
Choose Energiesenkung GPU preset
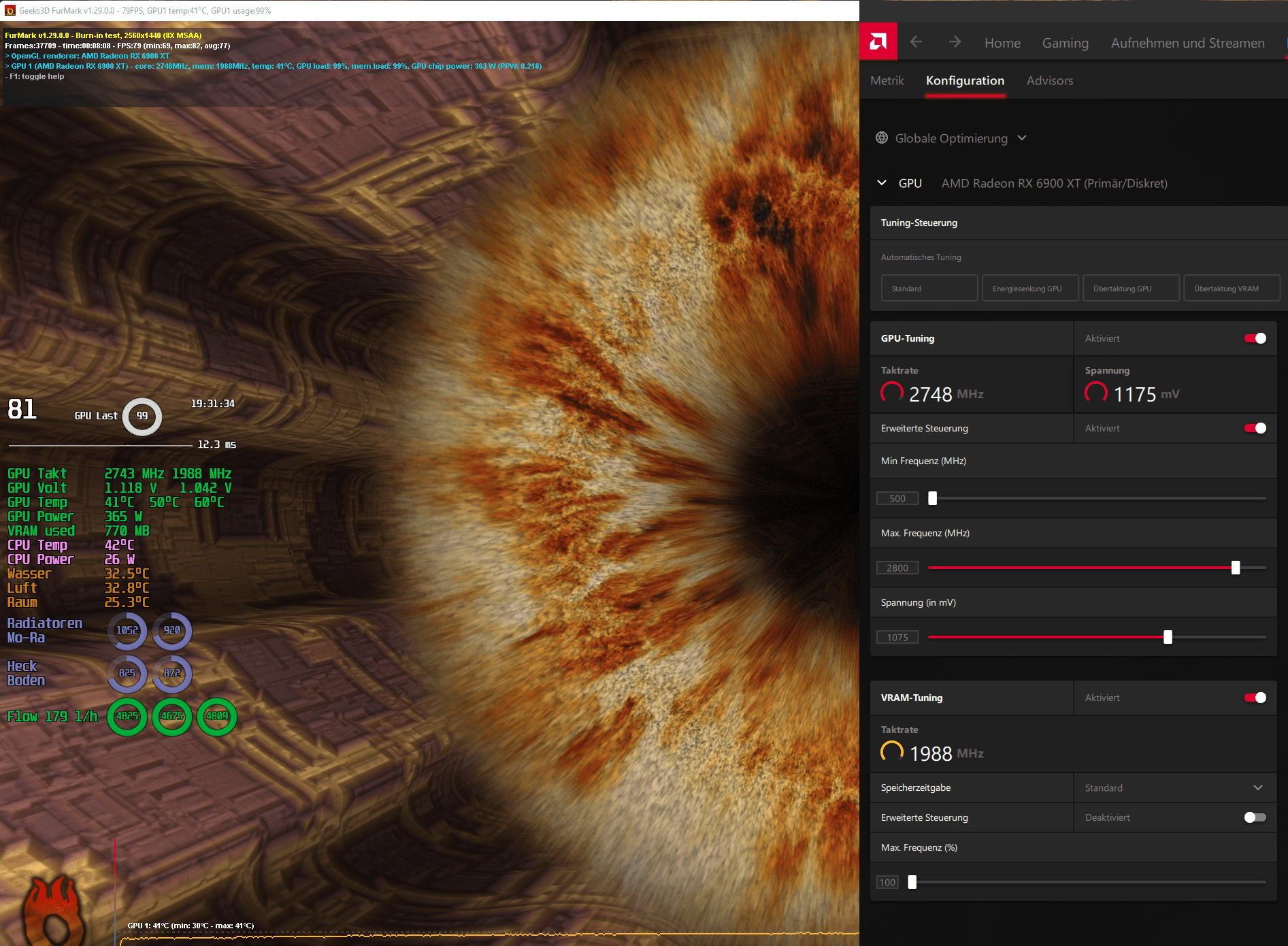pyautogui.click(x=1030, y=288)
